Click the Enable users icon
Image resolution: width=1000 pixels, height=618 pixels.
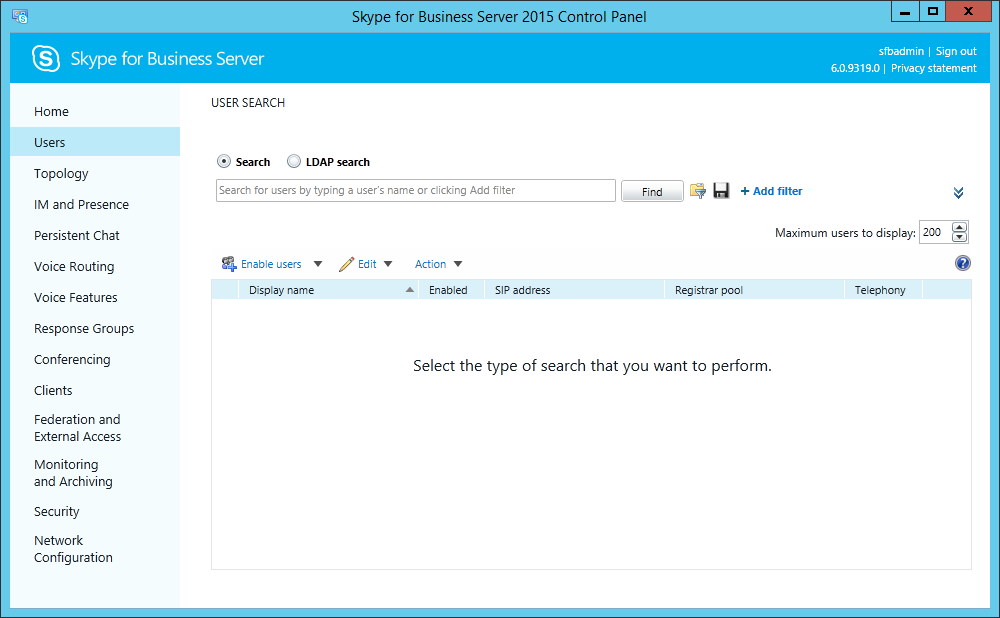coord(229,264)
